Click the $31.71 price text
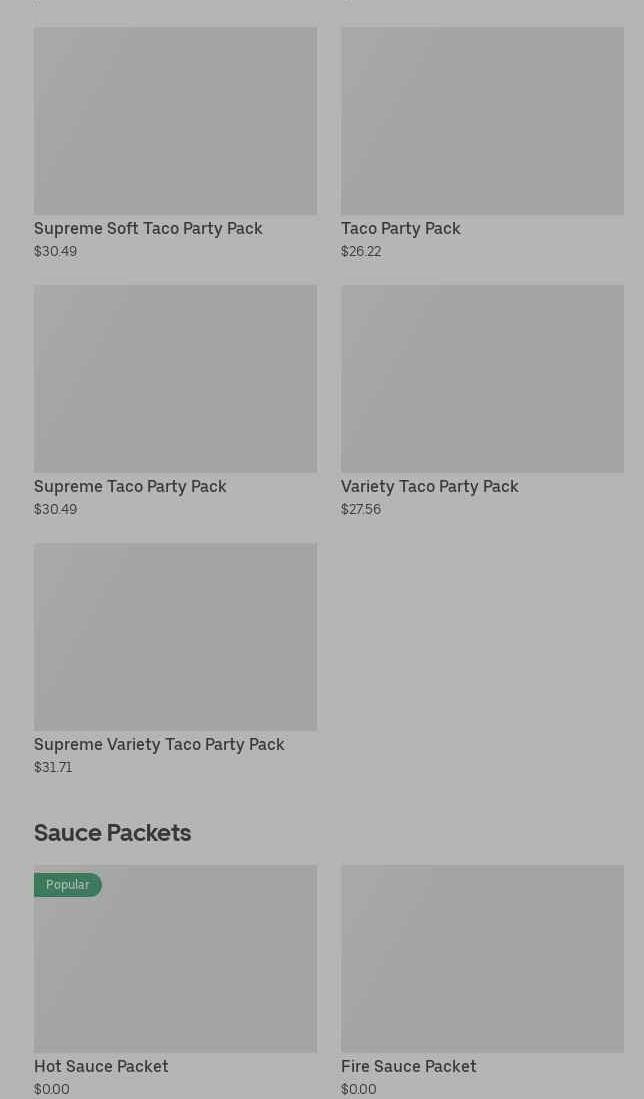 [x=53, y=768]
